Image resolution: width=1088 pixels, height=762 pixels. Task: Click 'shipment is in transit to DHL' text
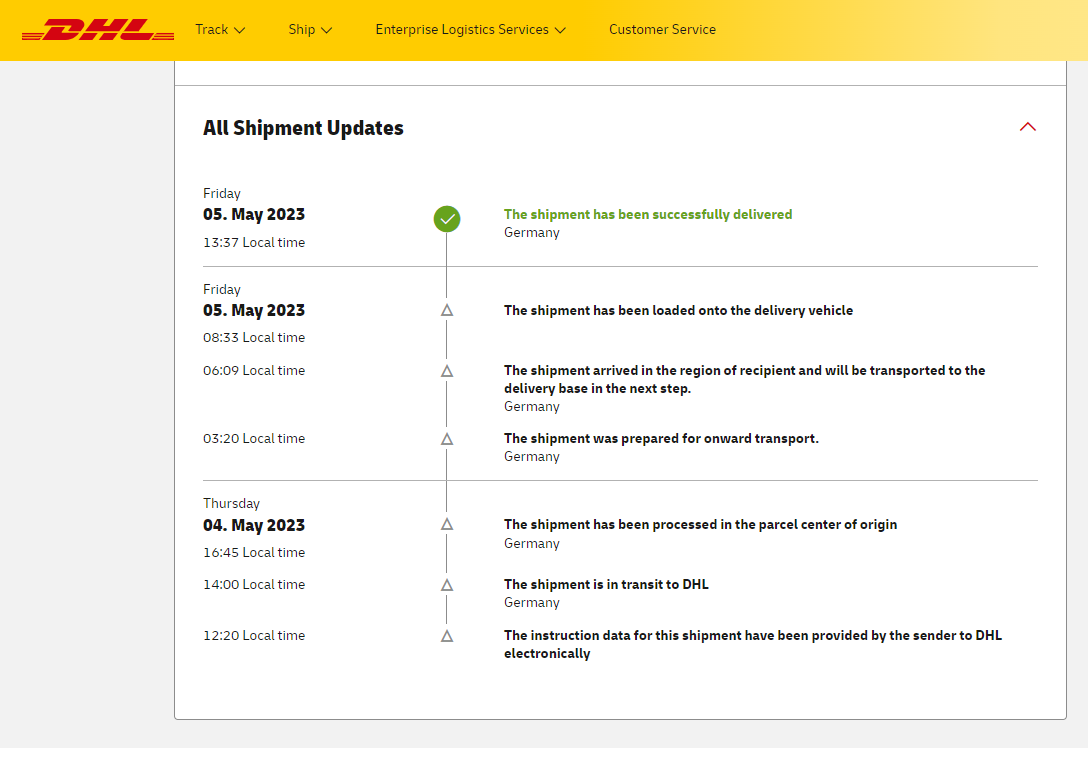click(606, 584)
